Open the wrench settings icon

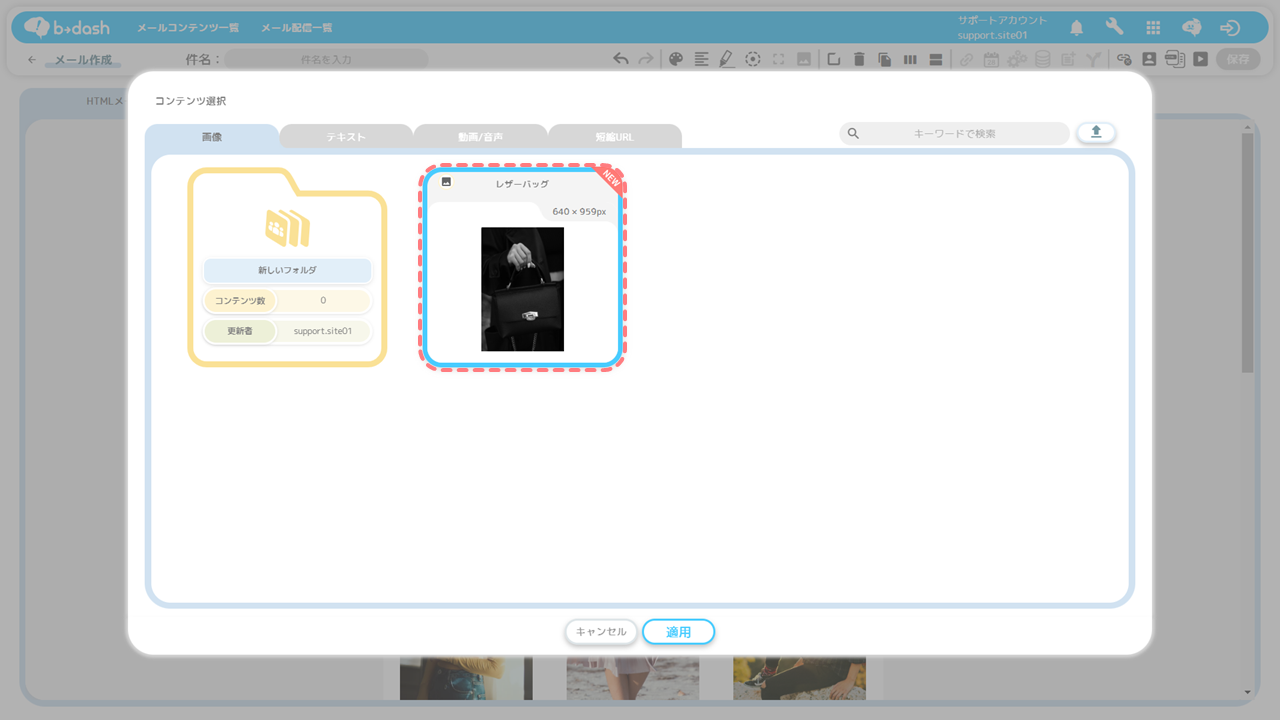1114,28
